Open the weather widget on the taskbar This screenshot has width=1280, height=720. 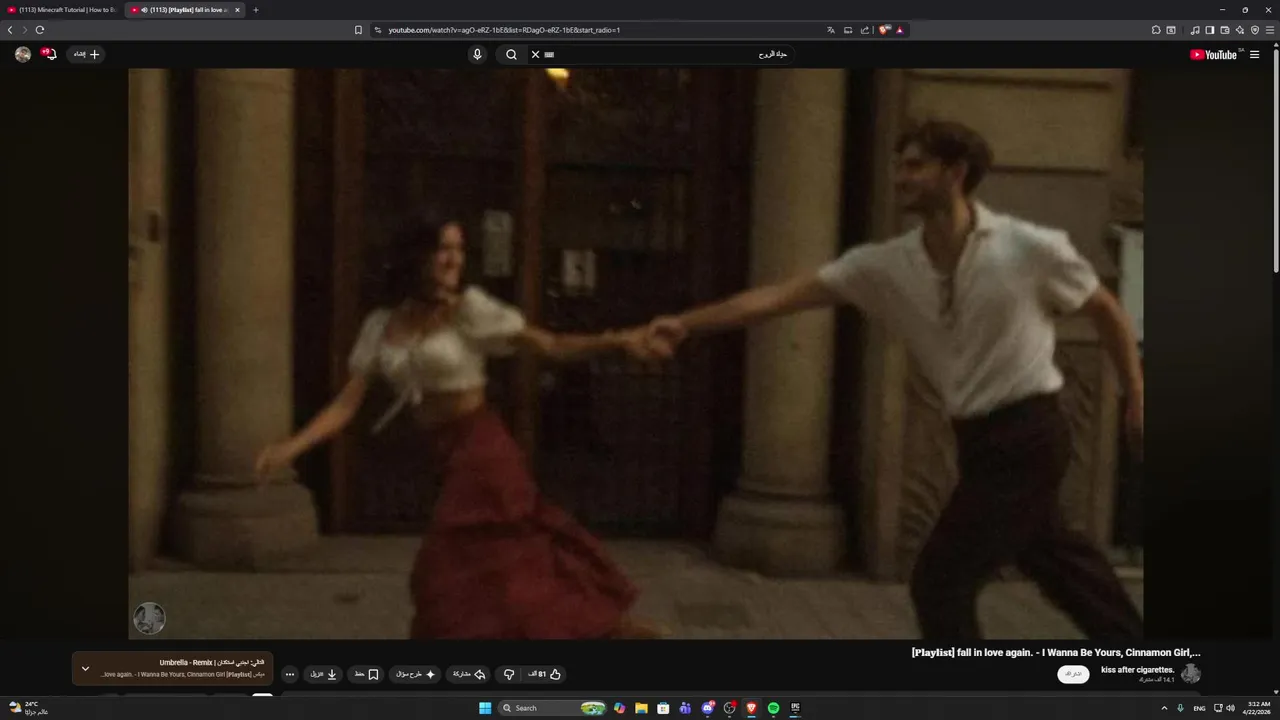point(28,708)
